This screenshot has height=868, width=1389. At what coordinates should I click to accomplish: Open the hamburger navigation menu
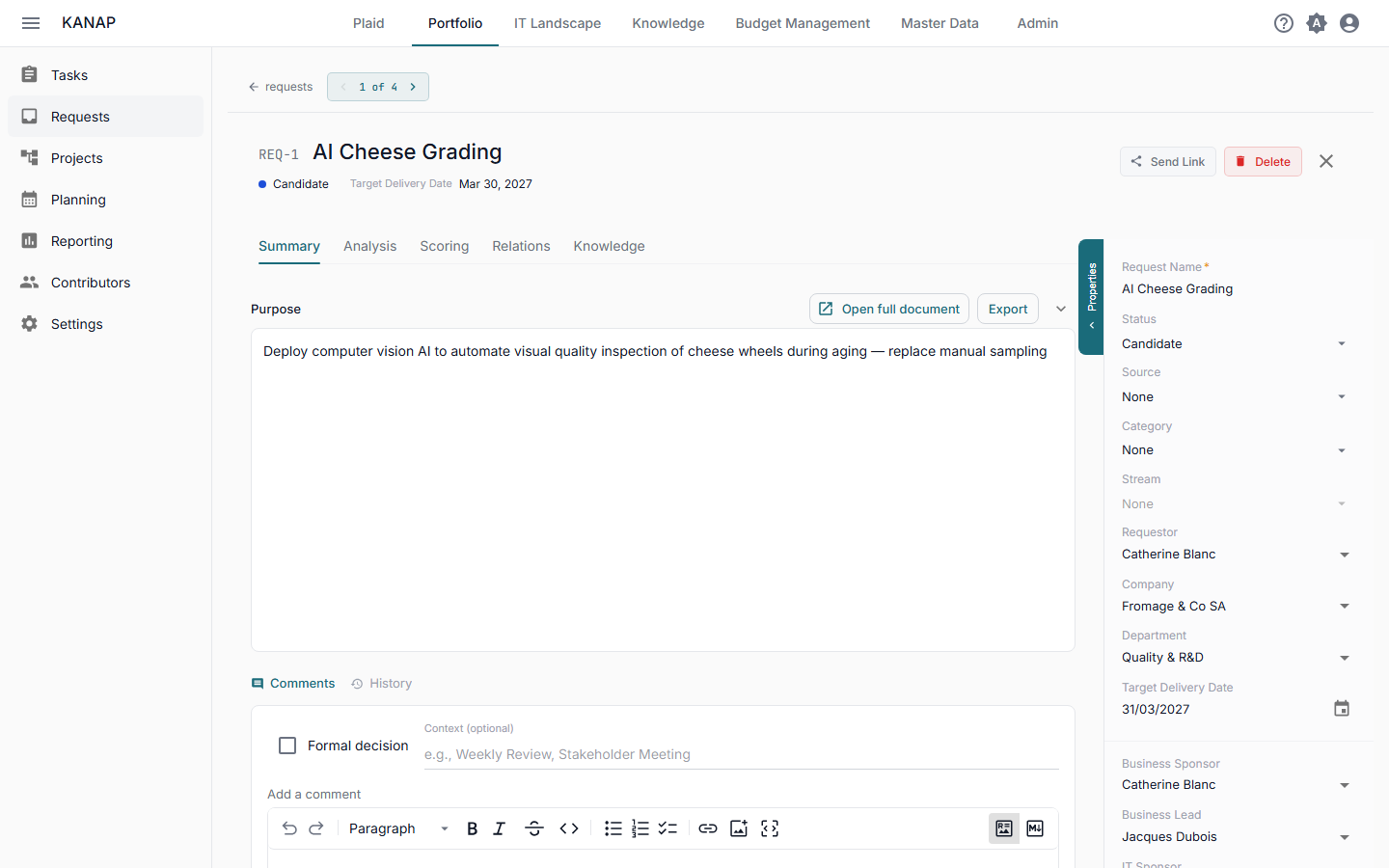(31, 23)
